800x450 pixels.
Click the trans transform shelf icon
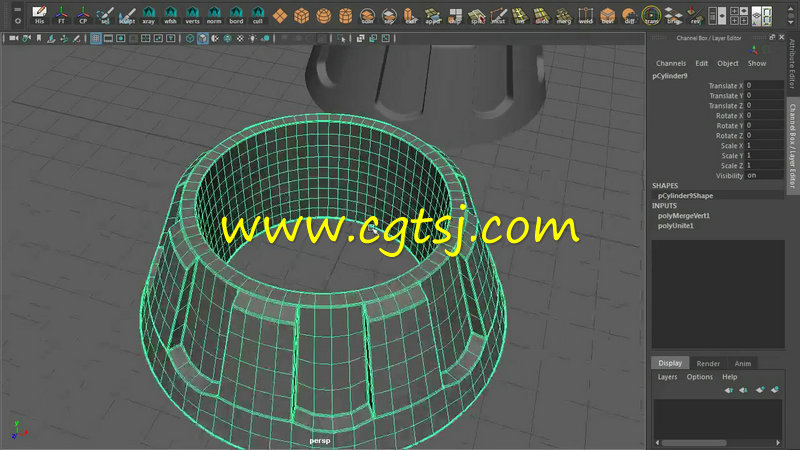coord(652,15)
